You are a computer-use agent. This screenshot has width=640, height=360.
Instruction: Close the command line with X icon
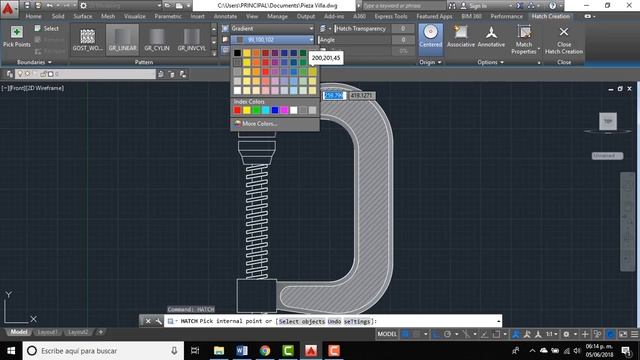point(148,321)
